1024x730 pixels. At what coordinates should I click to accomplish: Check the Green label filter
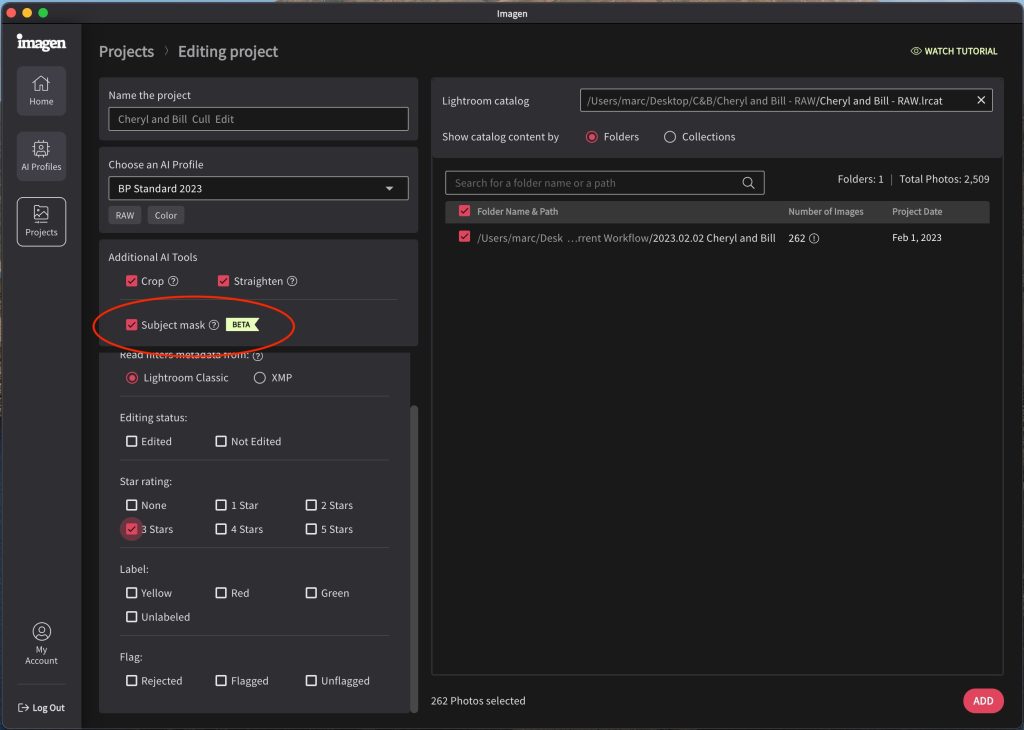click(311, 593)
